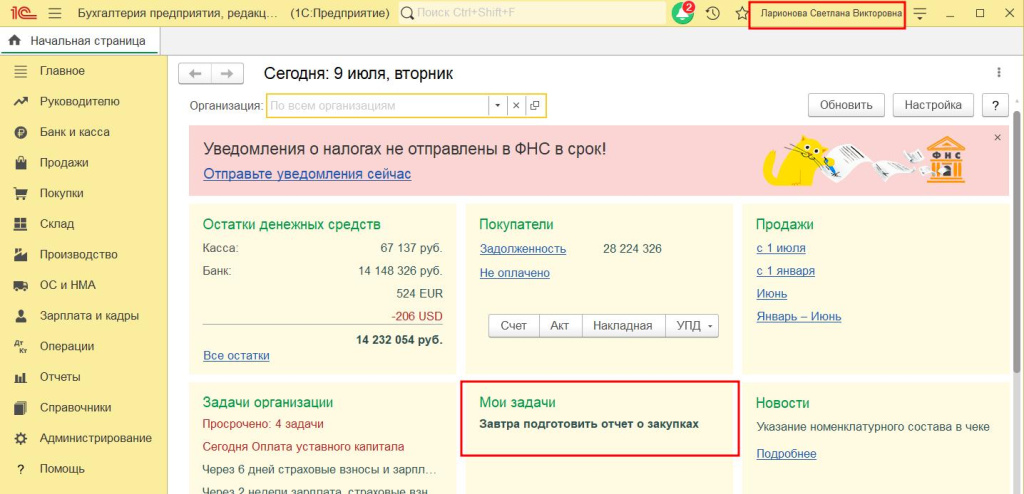
Task: Open the history clock icon
Action: pyautogui.click(x=712, y=13)
